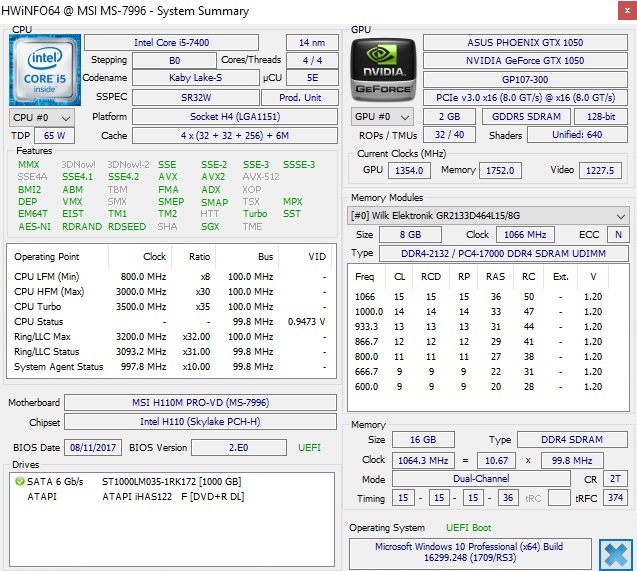Click the AVX2 feature label
Image resolution: width=637 pixels, height=571 pixels.
pyautogui.click(x=213, y=177)
